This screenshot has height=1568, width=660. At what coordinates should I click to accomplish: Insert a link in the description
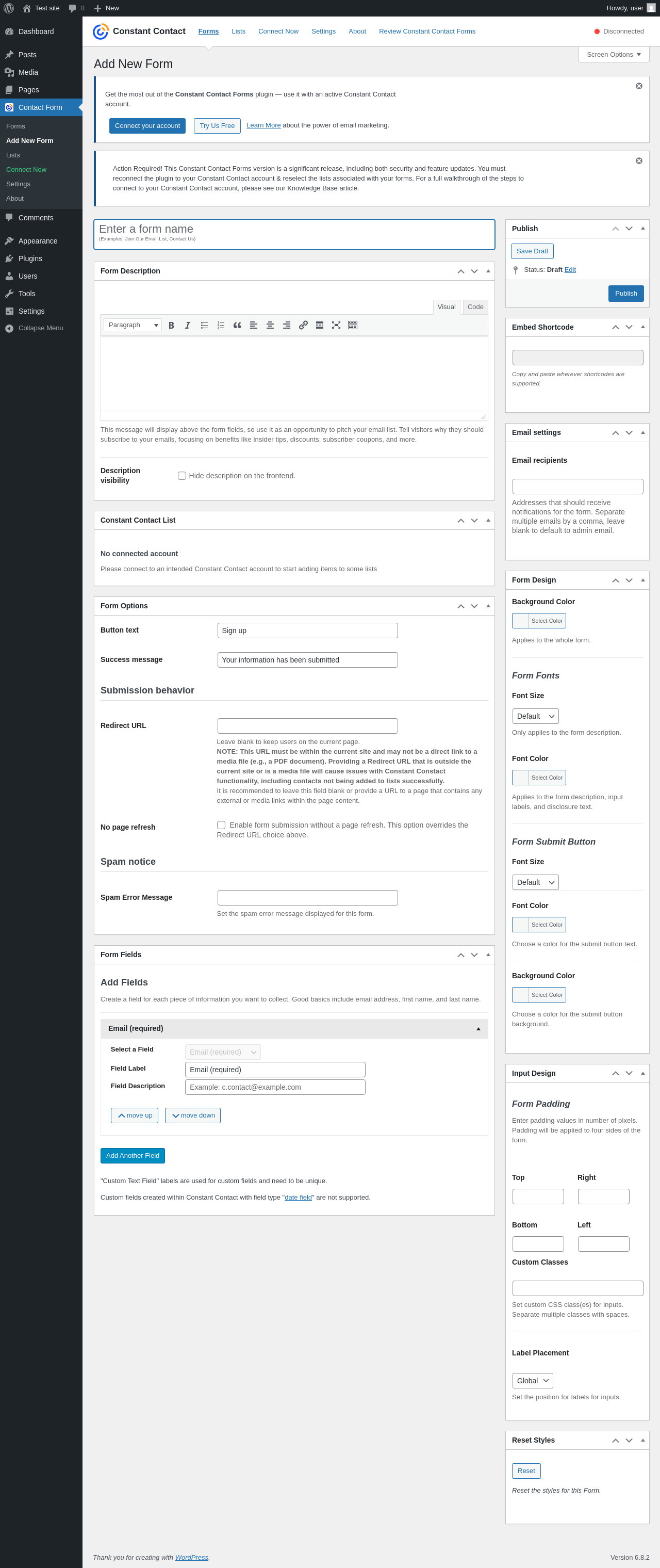coord(303,325)
